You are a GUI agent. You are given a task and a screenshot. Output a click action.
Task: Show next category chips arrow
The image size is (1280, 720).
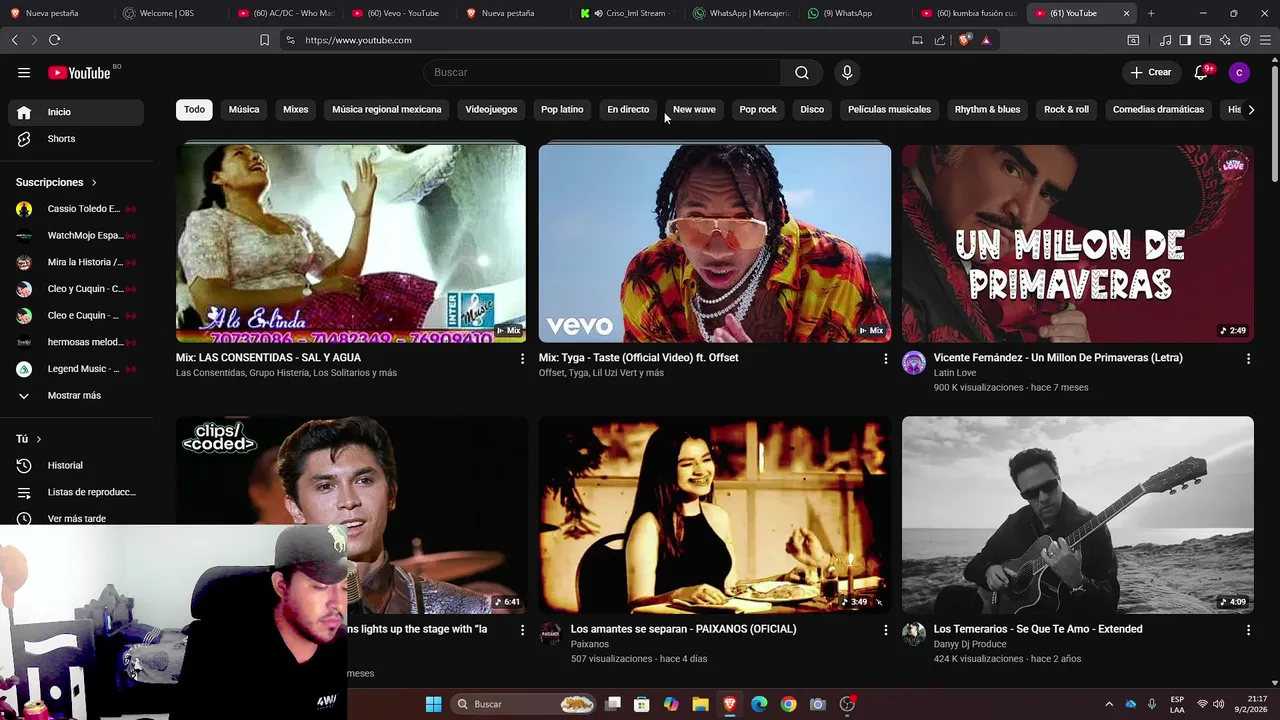[x=1250, y=110]
